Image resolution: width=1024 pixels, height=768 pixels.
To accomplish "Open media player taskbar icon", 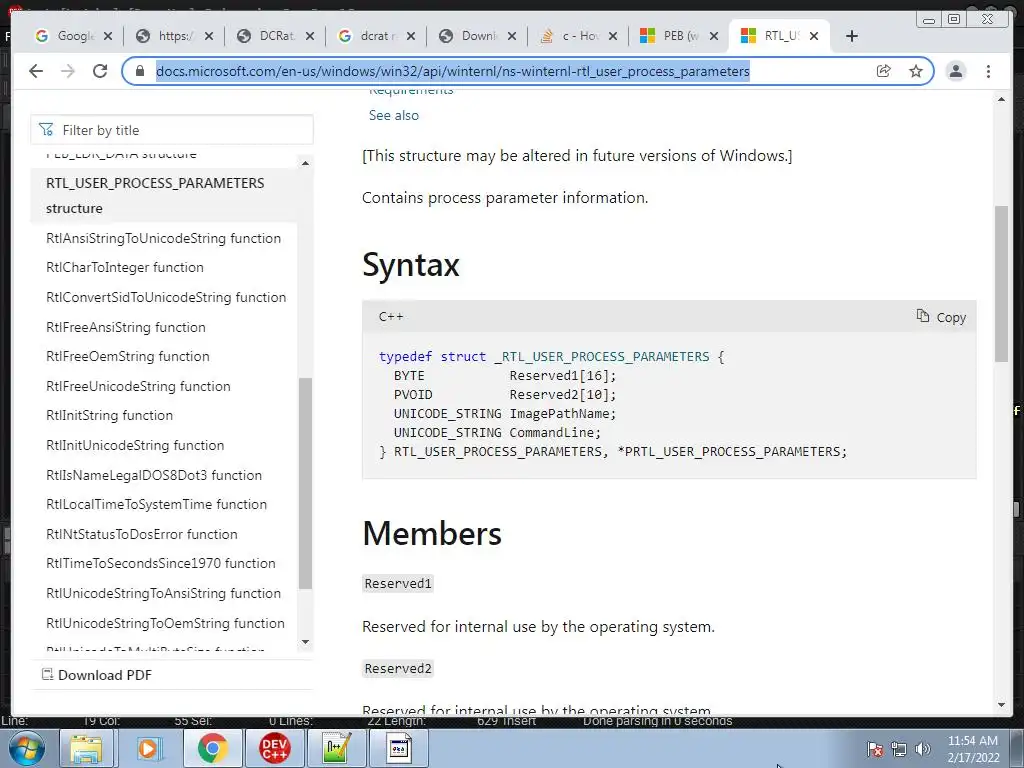I will pyautogui.click(x=148, y=748).
